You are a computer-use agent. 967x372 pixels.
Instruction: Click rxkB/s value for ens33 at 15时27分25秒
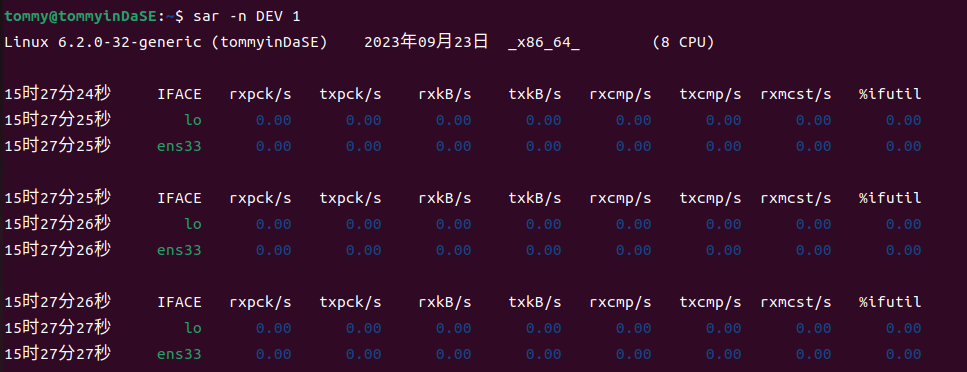coord(454,146)
